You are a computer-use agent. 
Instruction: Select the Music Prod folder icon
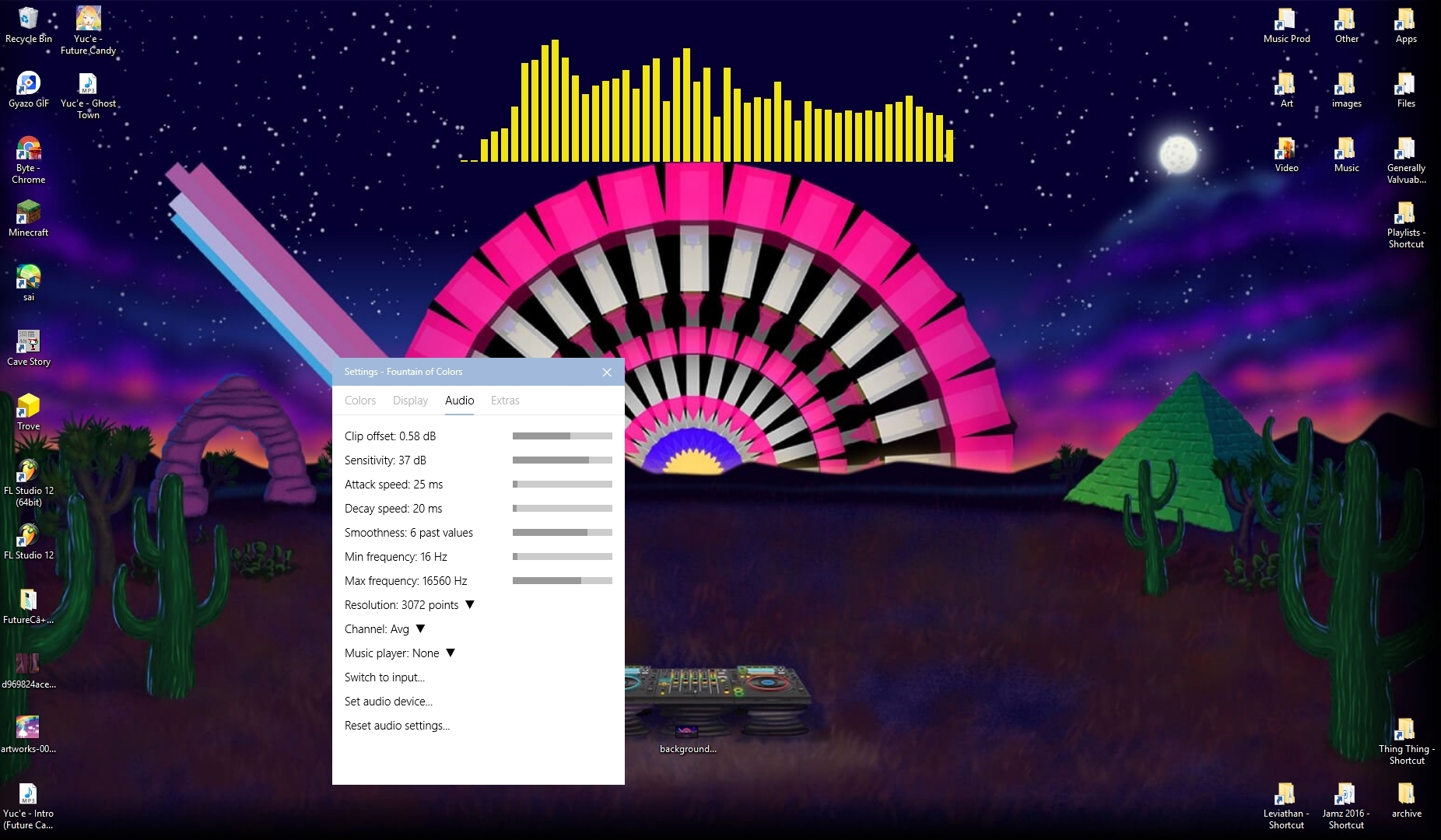click(x=1287, y=25)
